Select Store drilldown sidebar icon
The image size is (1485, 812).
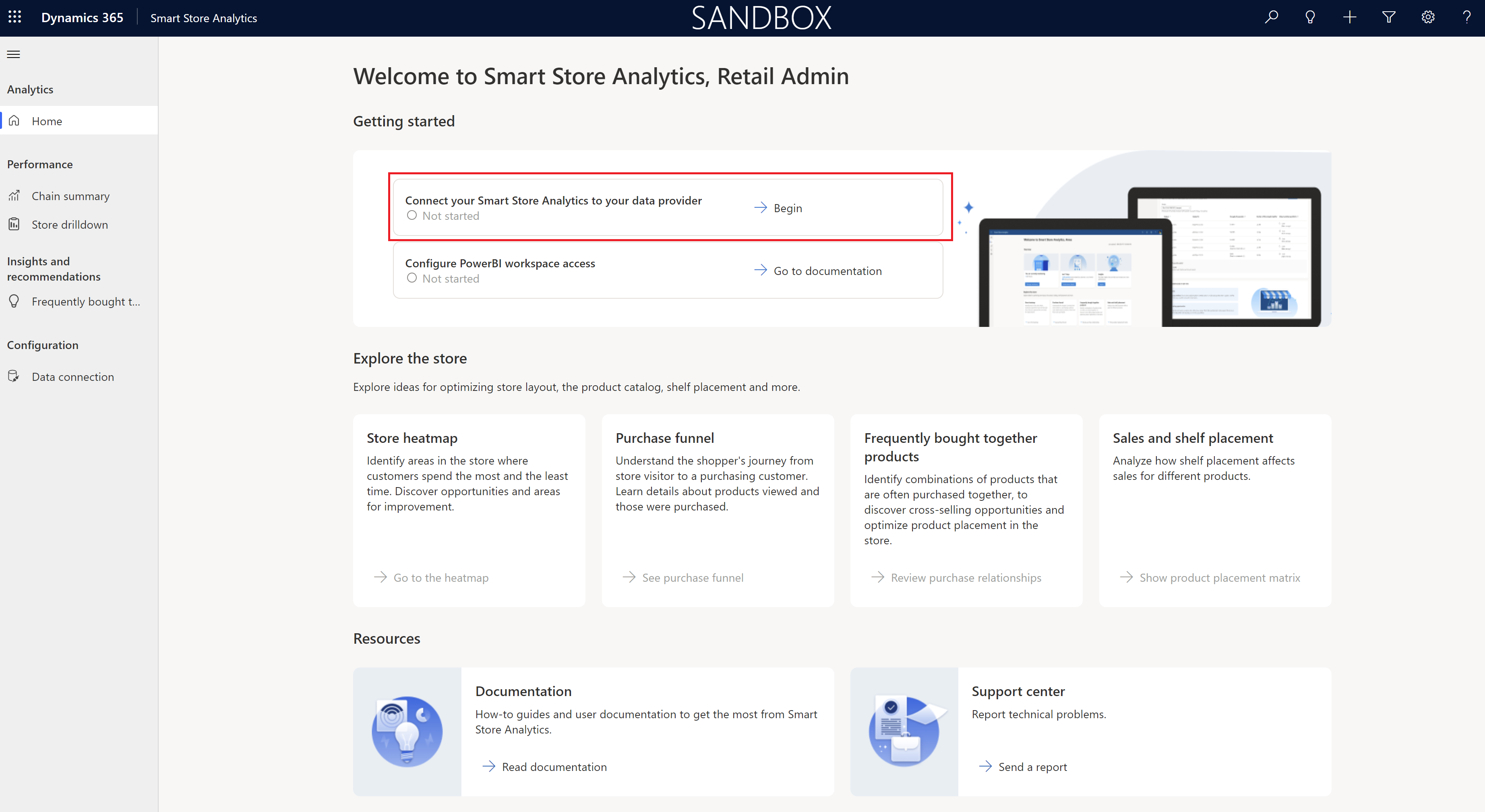[x=14, y=224]
